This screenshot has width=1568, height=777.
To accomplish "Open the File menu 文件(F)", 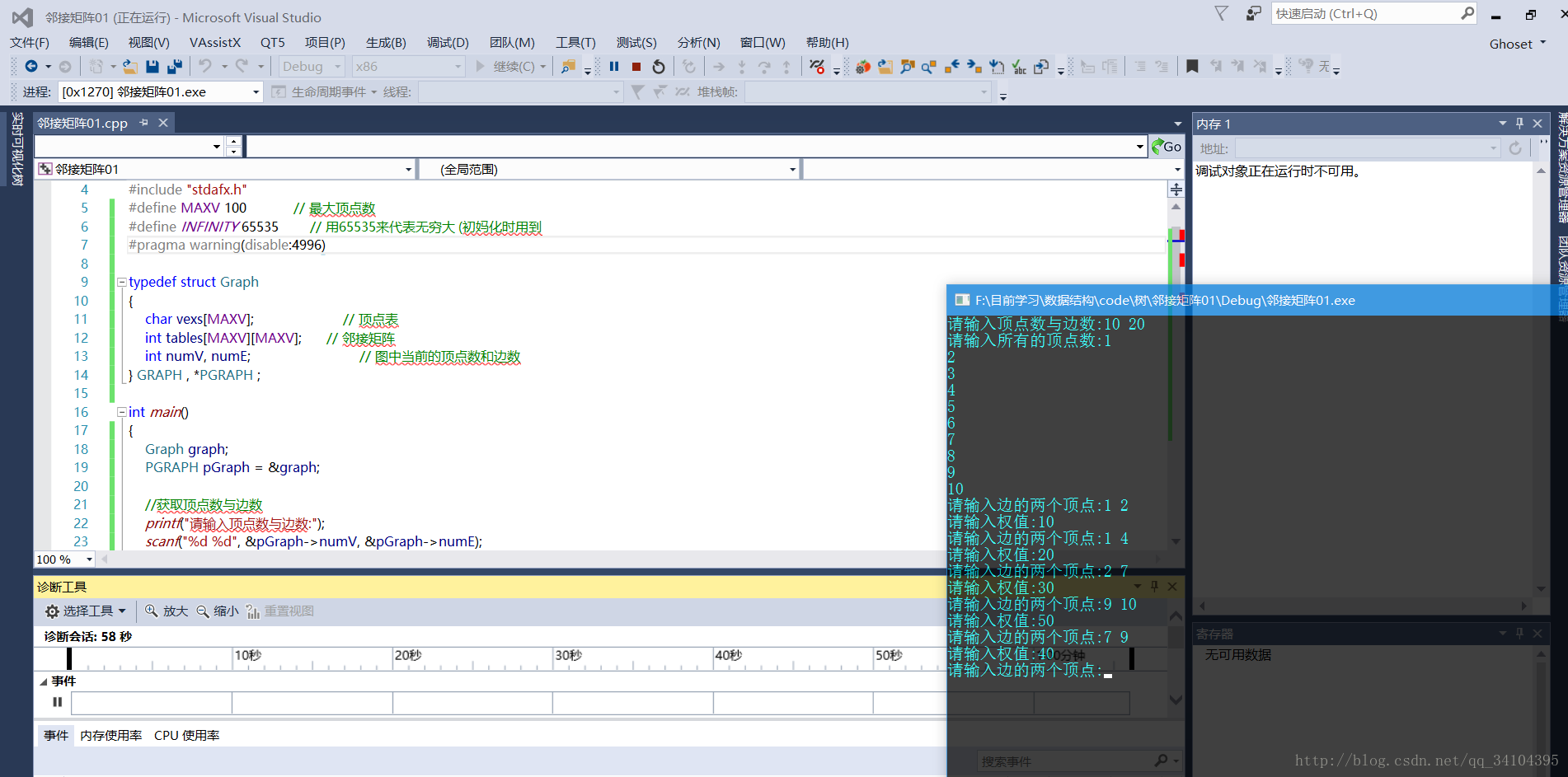I will 30,42.
